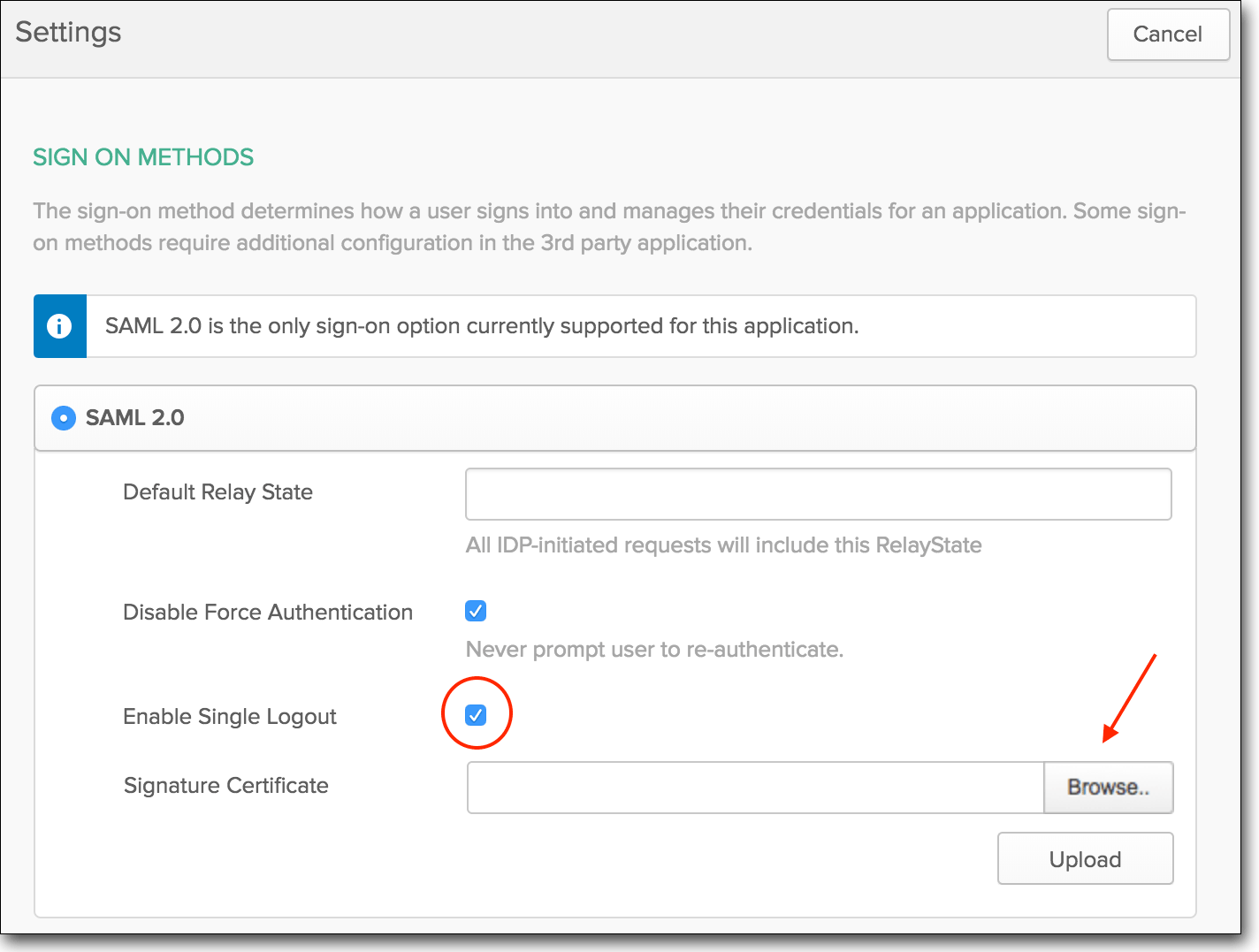
Task: Click 'Never prompt user to re-authenticate.' text
Action: [655, 650]
